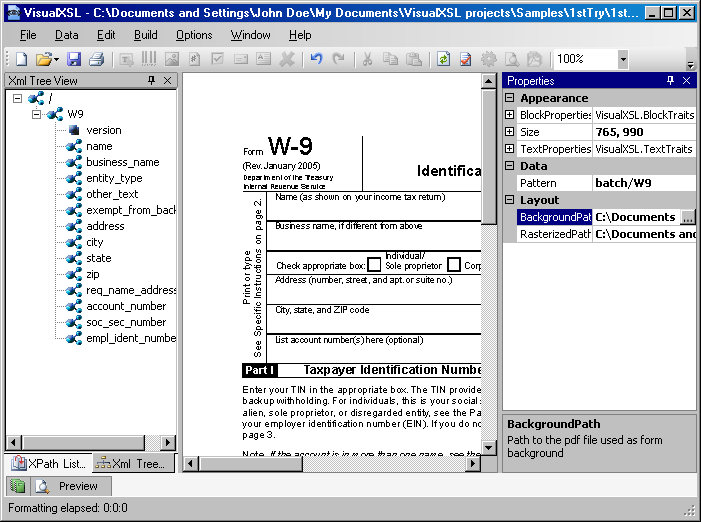This screenshot has width=701, height=522.
Task: Open the Options menu
Action: click(x=194, y=35)
